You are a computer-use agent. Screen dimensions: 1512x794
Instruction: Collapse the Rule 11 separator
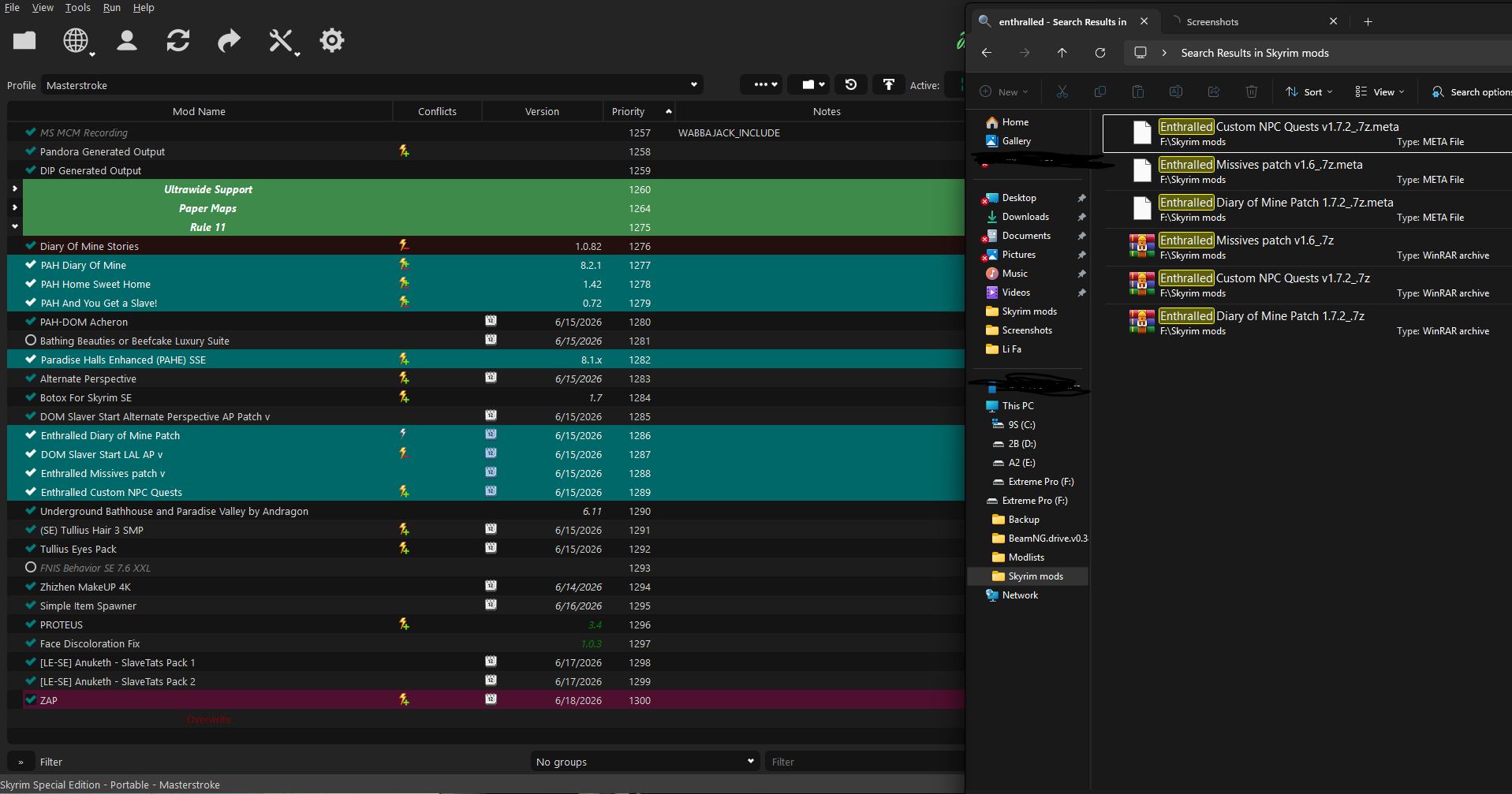tap(14, 227)
